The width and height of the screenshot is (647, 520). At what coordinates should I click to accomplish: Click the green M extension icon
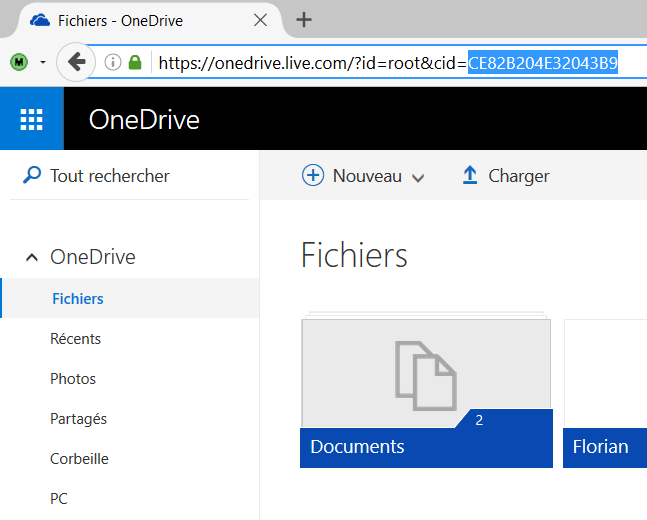21,63
